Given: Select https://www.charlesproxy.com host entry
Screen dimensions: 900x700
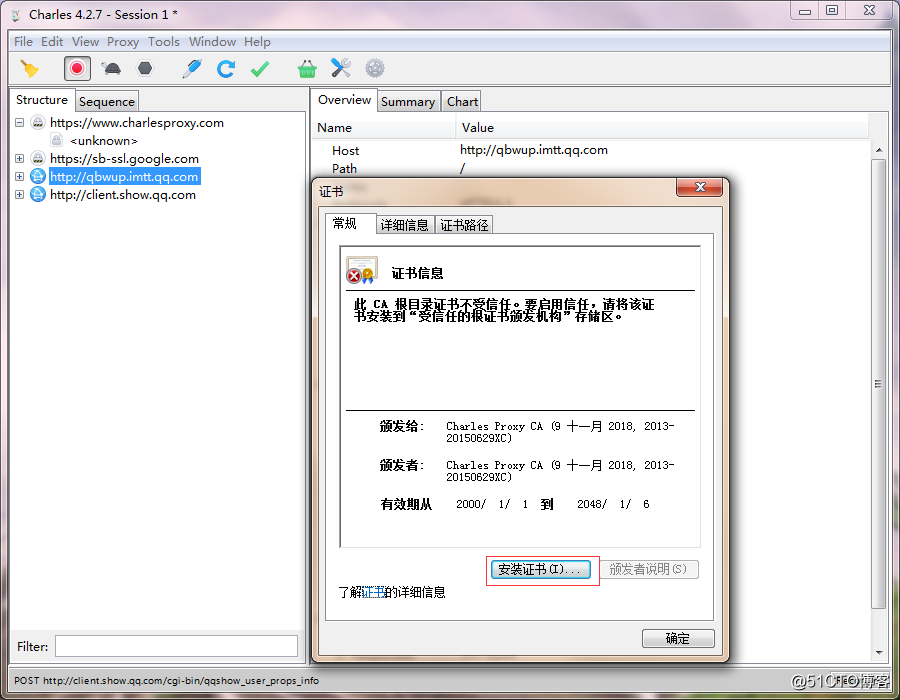Looking at the screenshot, I should (x=137, y=123).
